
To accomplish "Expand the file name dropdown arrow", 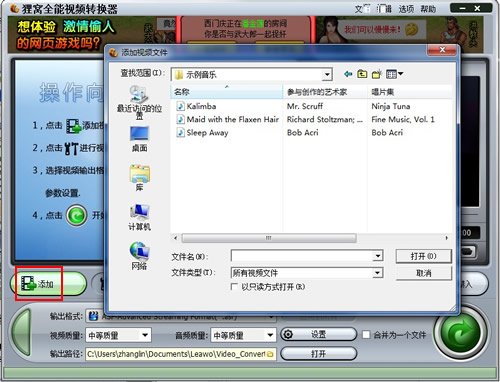I will [377, 256].
